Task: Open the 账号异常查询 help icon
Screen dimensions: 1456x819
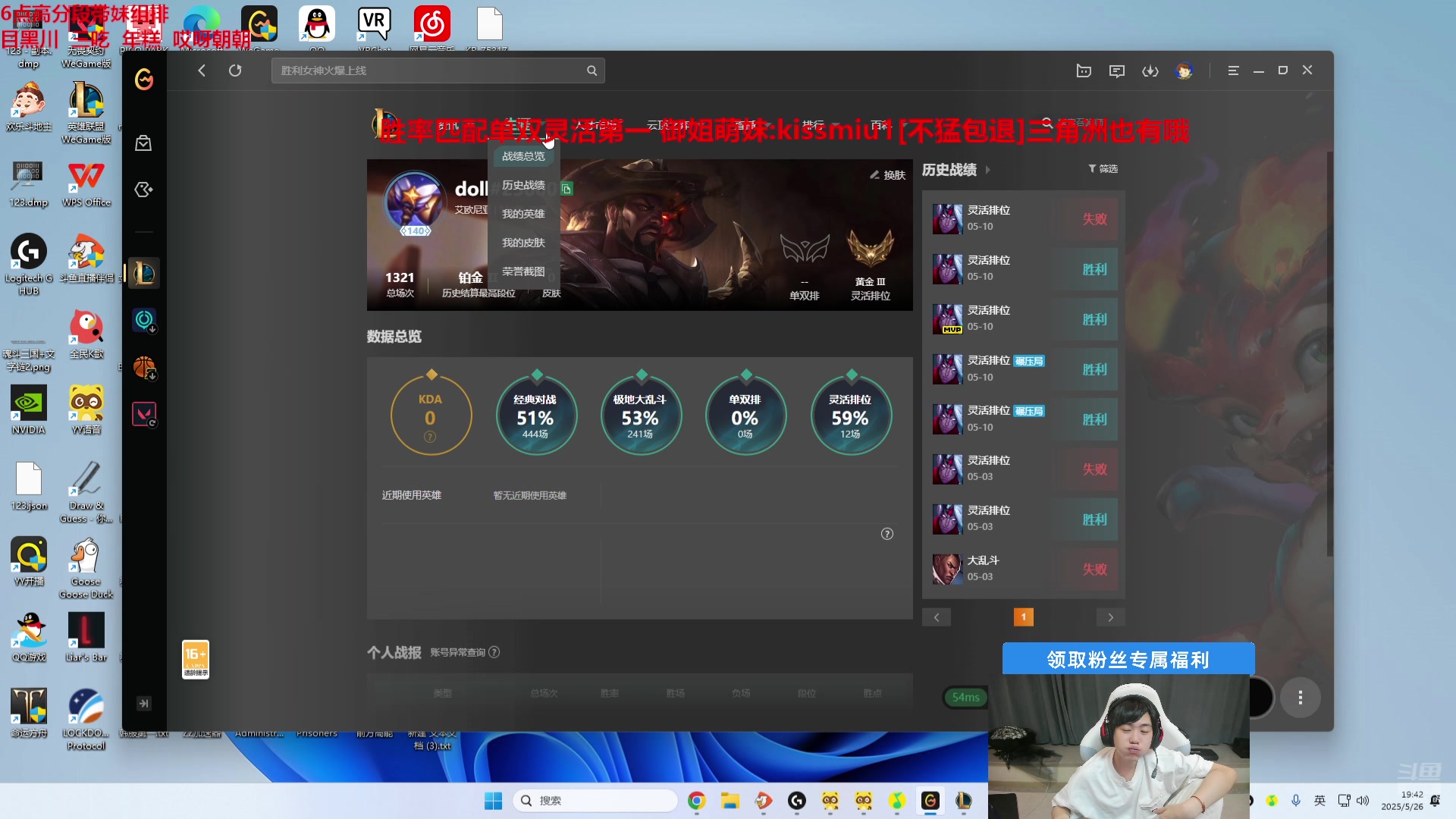Action: click(x=494, y=652)
